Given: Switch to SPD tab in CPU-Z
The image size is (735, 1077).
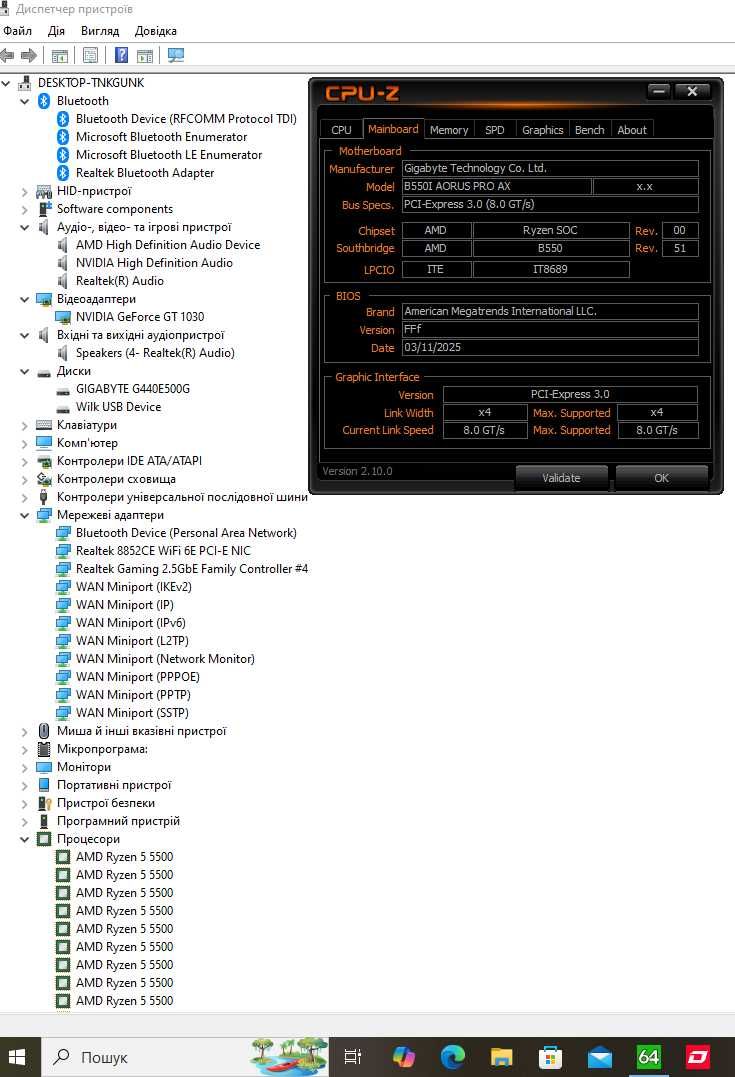Looking at the screenshot, I should [495, 130].
